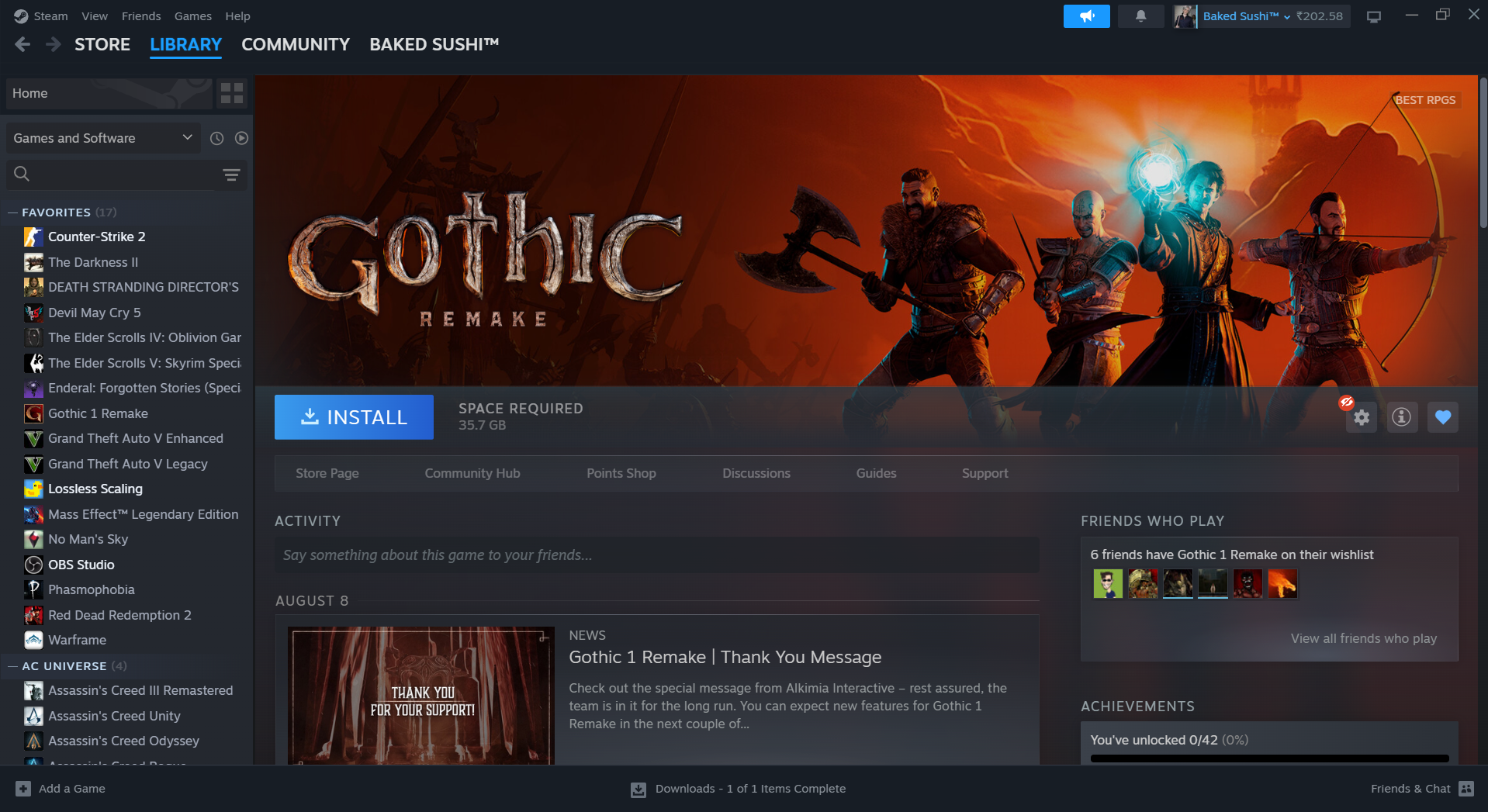Select Warframe icon in favorites list
The width and height of the screenshot is (1488, 812).
point(33,640)
